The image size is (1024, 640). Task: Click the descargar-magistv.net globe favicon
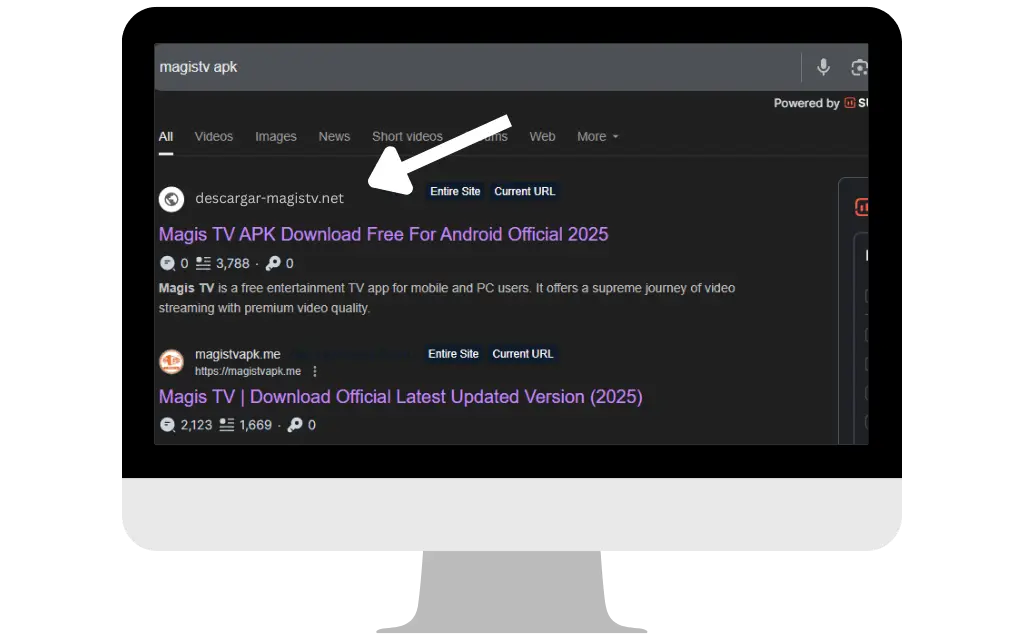171,199
